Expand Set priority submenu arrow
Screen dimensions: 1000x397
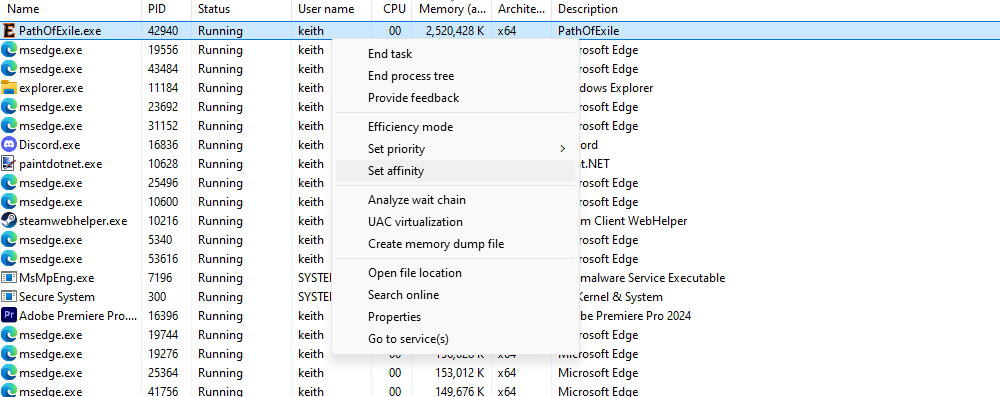coord(562,149)
